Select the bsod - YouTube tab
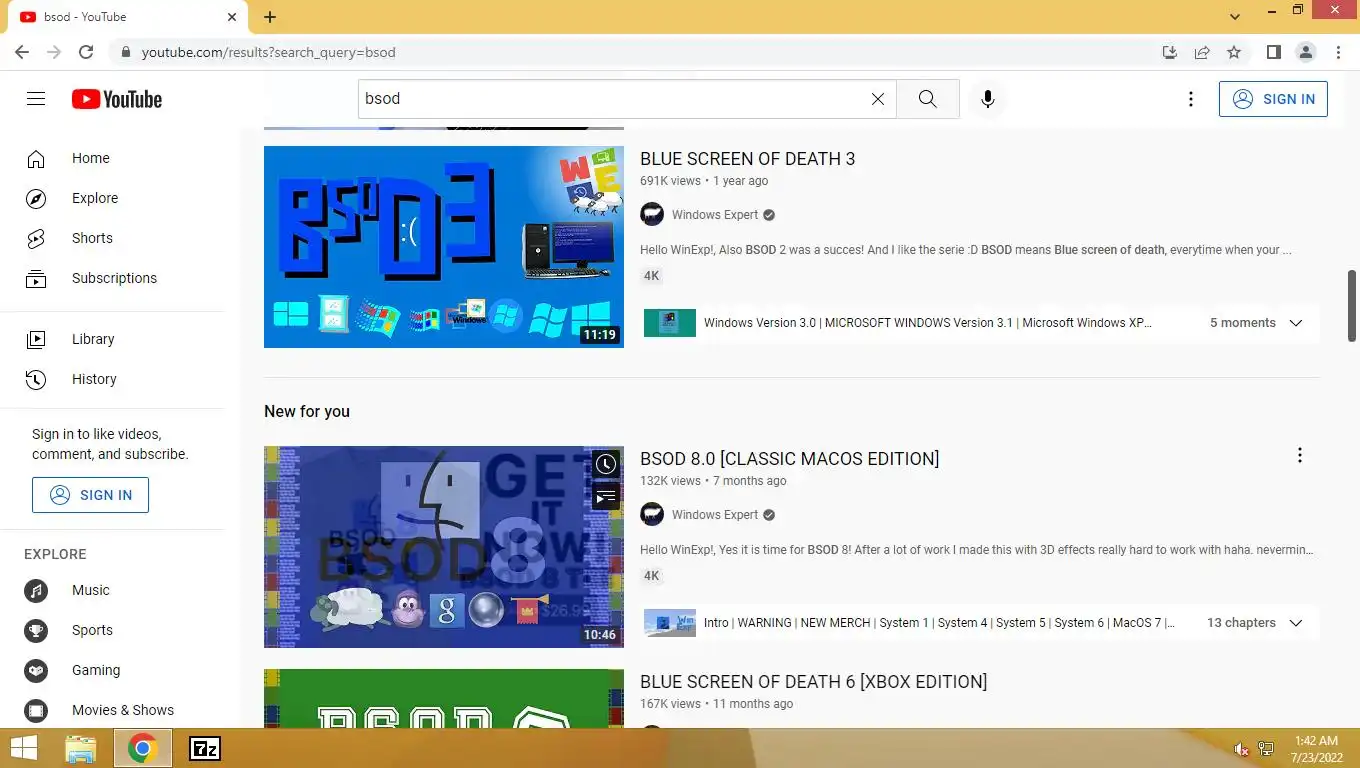This screenshot has height=768, width=1360. point(128,17)
